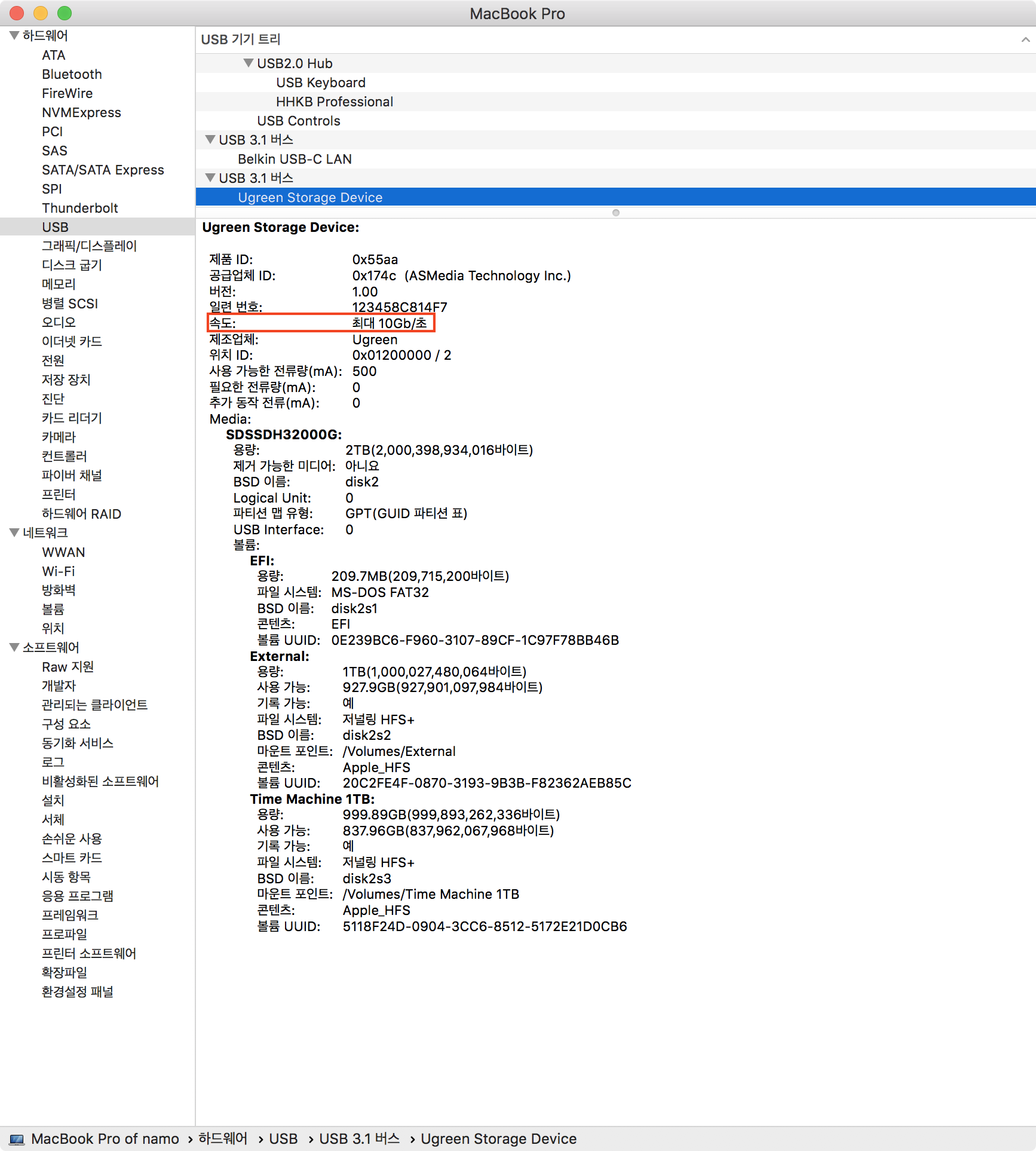Click the Time Machine 1TB volume heading

tap(312, 800)
